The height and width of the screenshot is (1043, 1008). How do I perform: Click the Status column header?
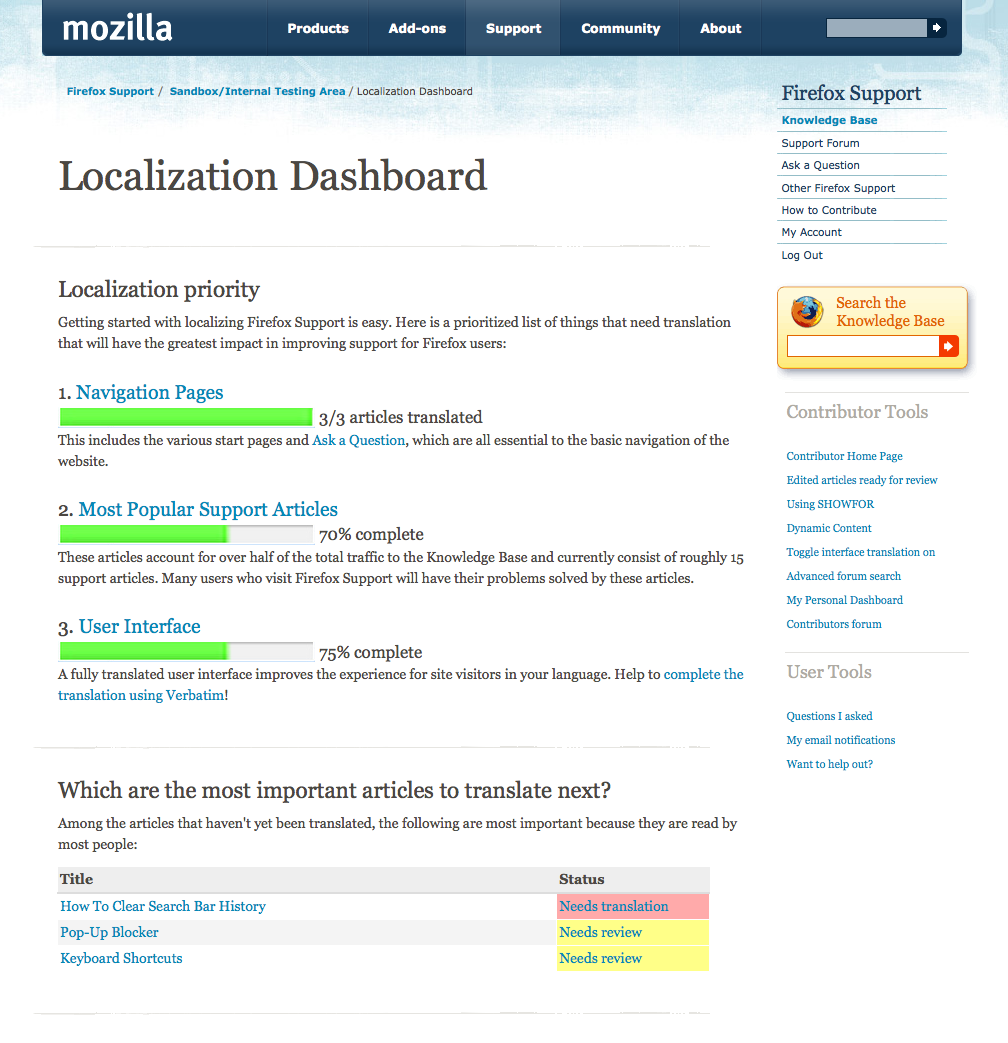coord(582,879)
